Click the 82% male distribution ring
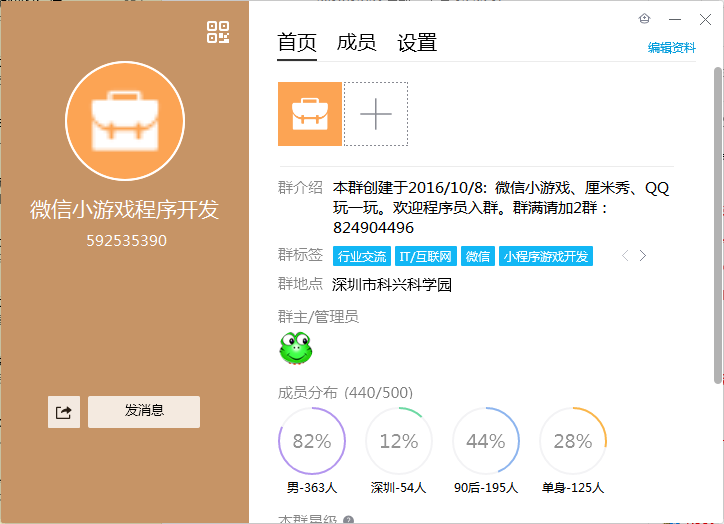This screenshot has height=524, width=724. coord(312,441)
